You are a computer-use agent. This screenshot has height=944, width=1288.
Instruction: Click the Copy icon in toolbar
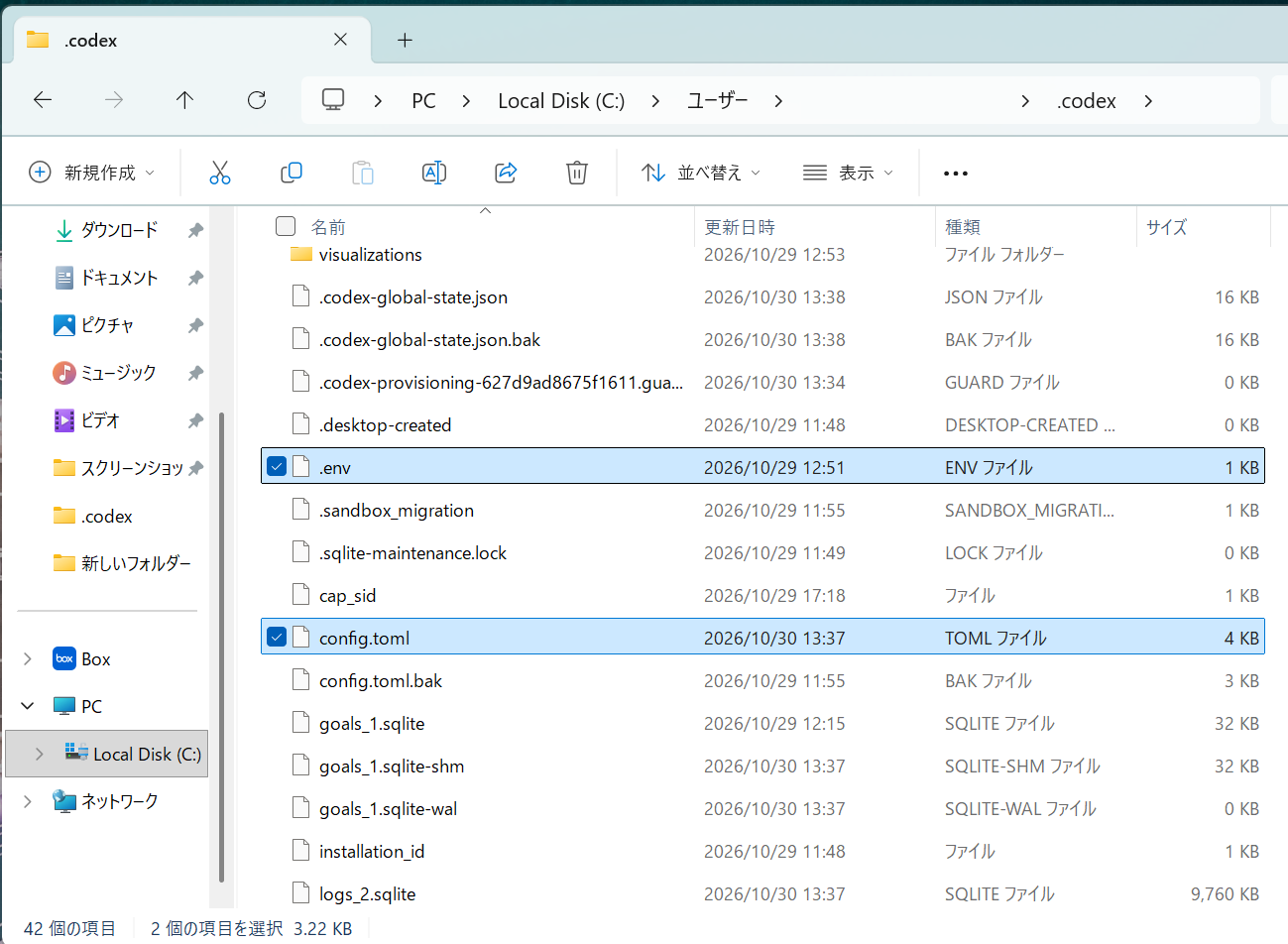coord(292,173)
